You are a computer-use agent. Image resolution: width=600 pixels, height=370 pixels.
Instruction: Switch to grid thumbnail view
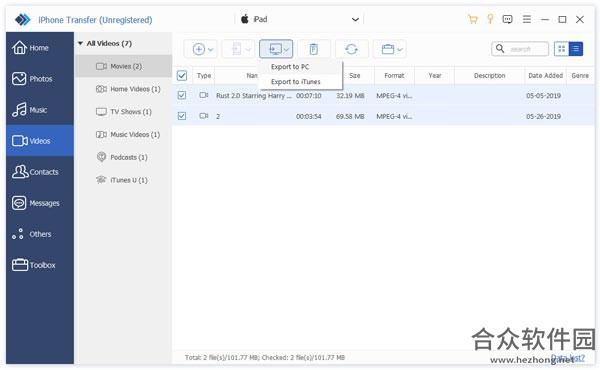click(x=561, y=49)
